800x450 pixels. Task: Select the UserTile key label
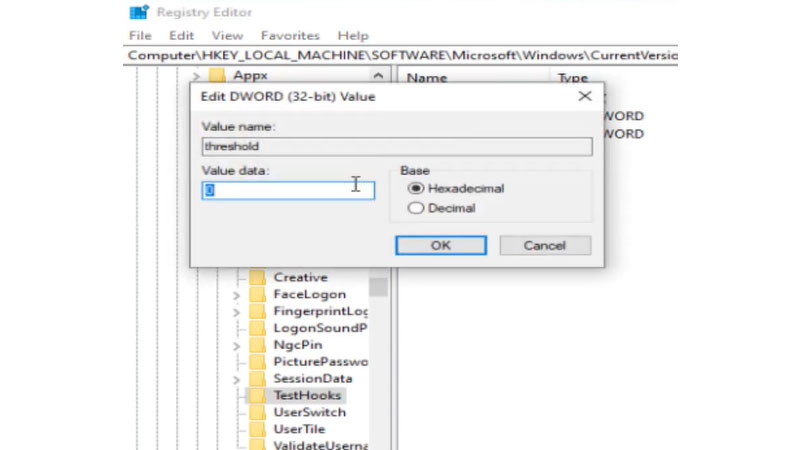tap(299, 429)
